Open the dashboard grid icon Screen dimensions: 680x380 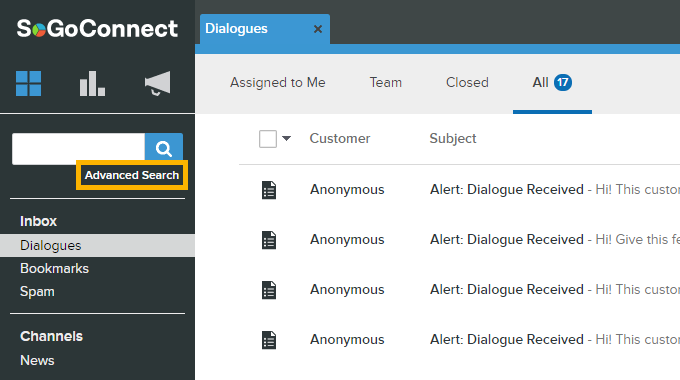[29, 83]
